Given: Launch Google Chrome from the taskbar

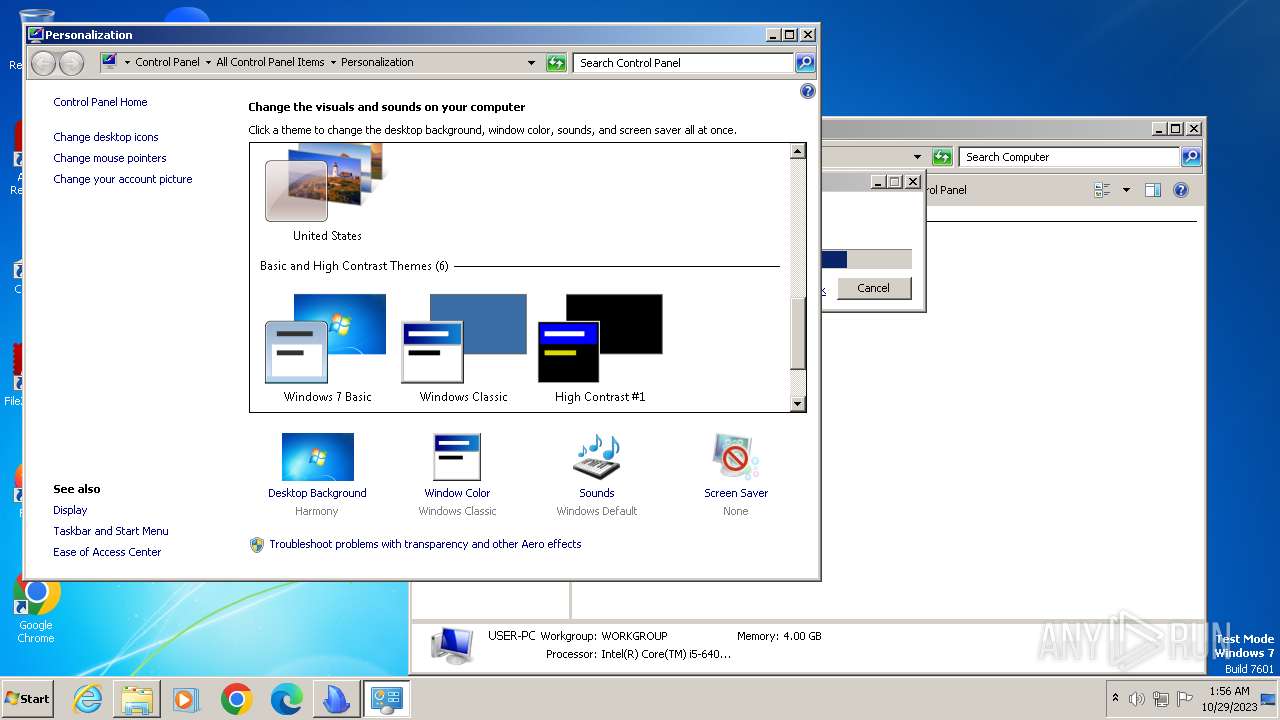Looking at the screenshot, I should tap(236, 699).
